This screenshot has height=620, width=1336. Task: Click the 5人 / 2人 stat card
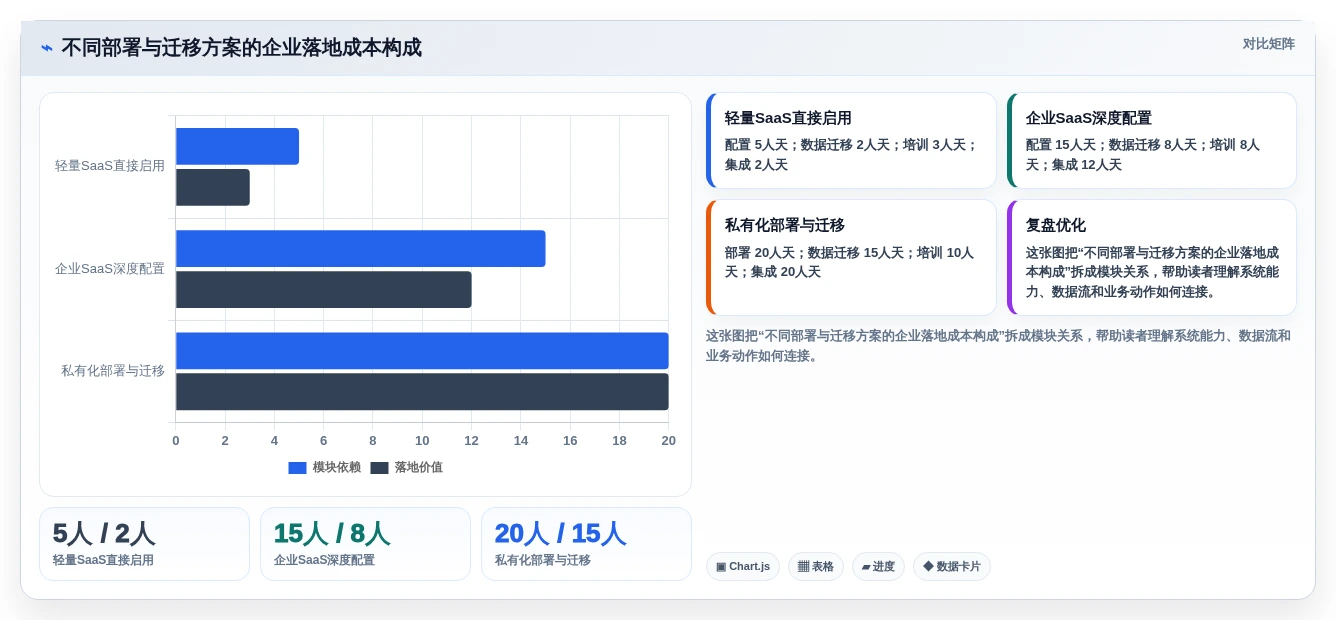pyautogui.click(x=144, y=544)
